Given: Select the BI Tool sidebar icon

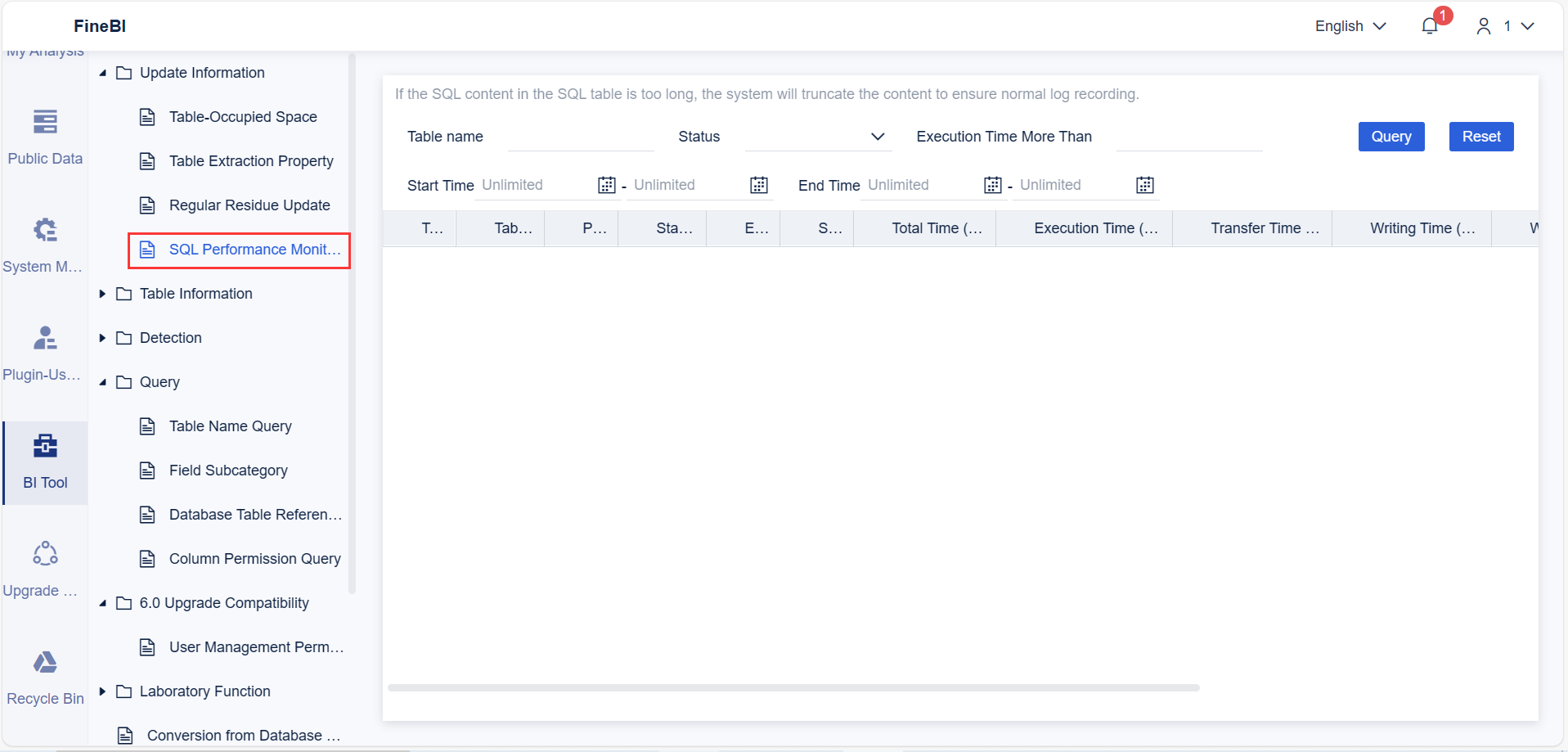Looking at the screenshot, I should click(45, 460).
